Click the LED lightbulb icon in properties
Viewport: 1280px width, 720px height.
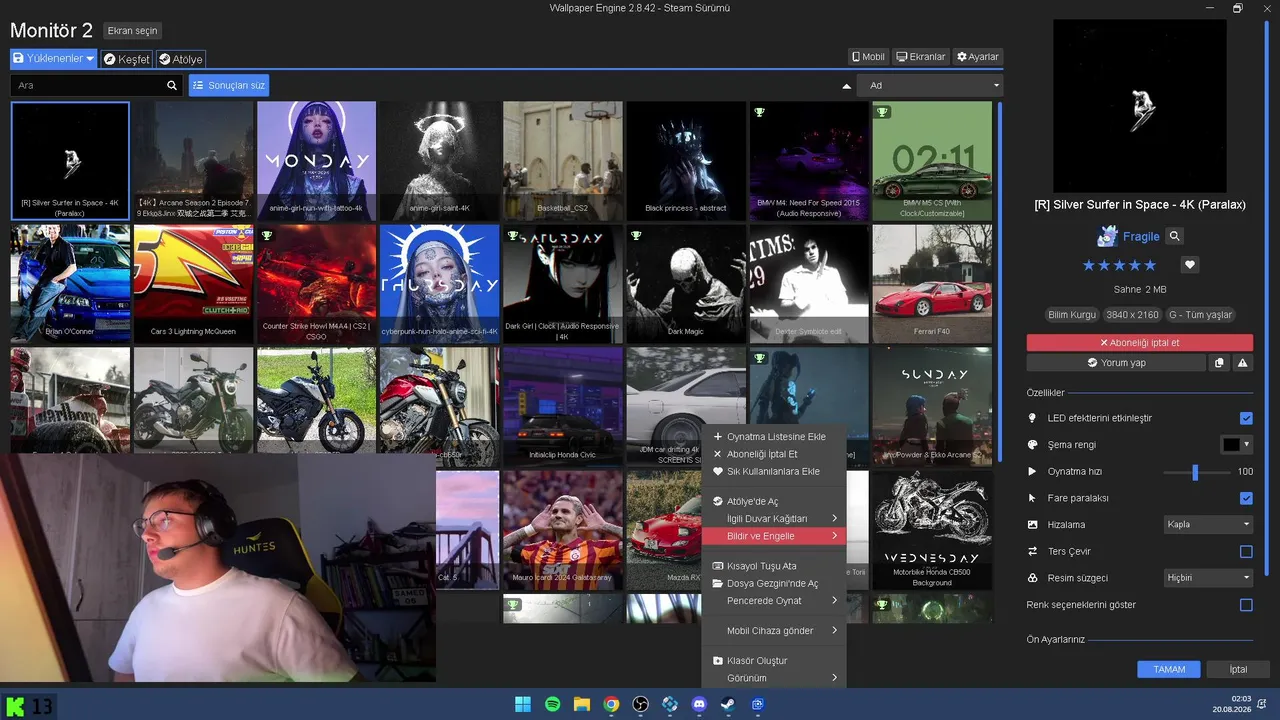click(x=1033, y=418)
